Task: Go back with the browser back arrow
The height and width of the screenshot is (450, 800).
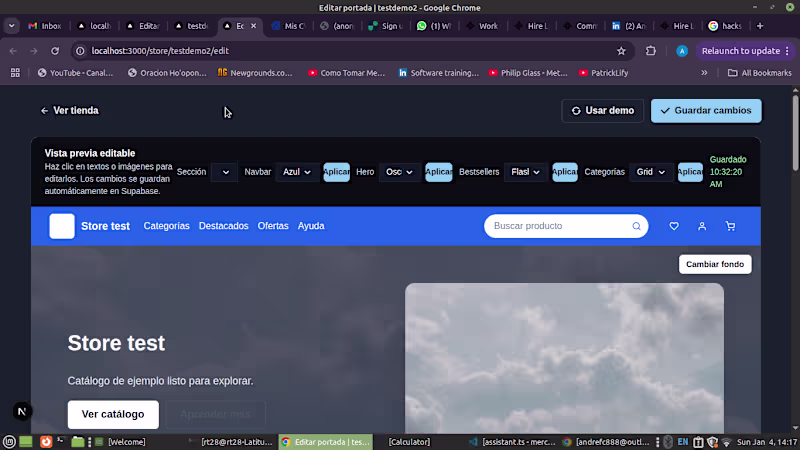Action: tap(13, 51)
